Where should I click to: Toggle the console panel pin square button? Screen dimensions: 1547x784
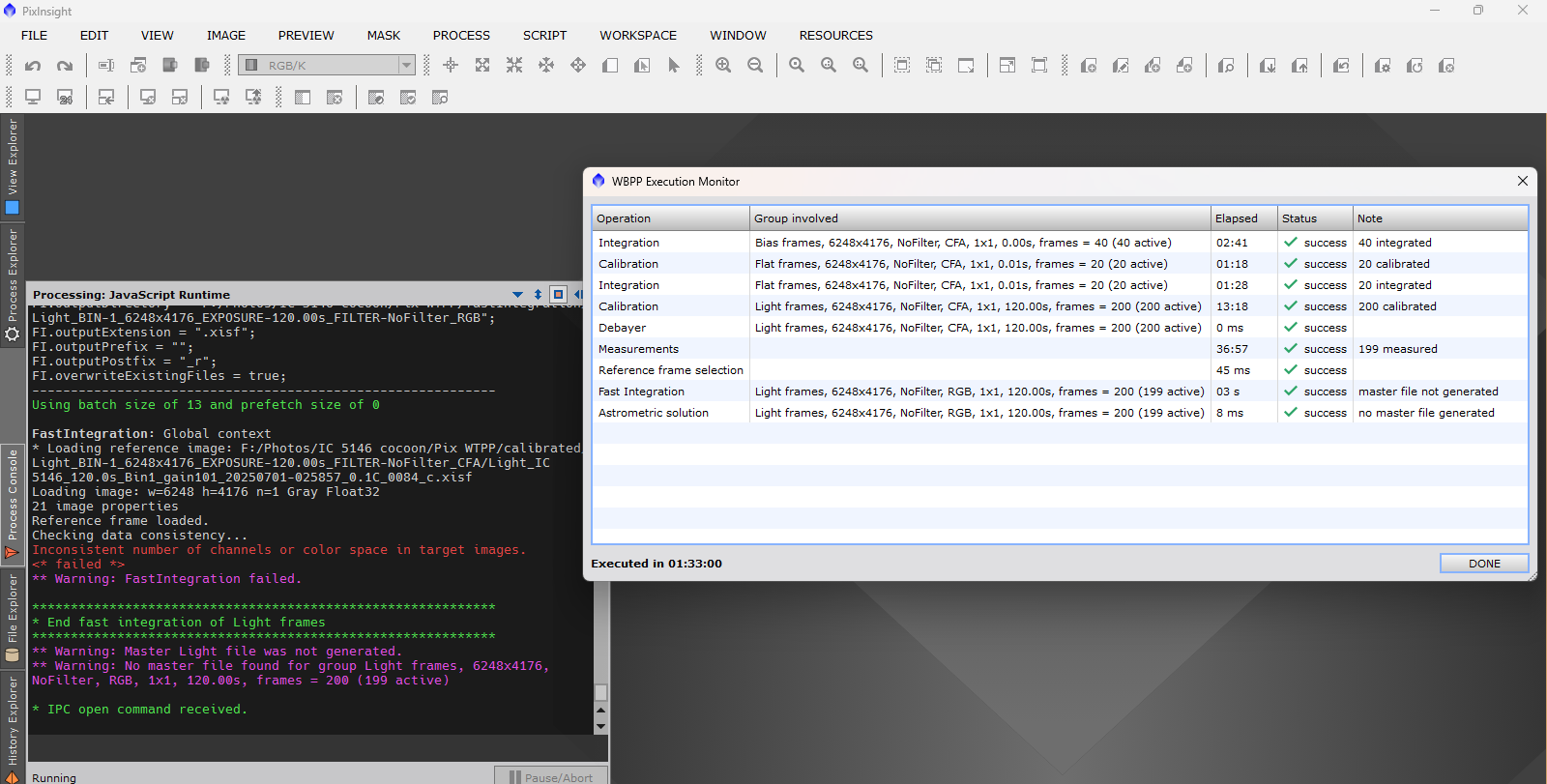click(558, 294)
